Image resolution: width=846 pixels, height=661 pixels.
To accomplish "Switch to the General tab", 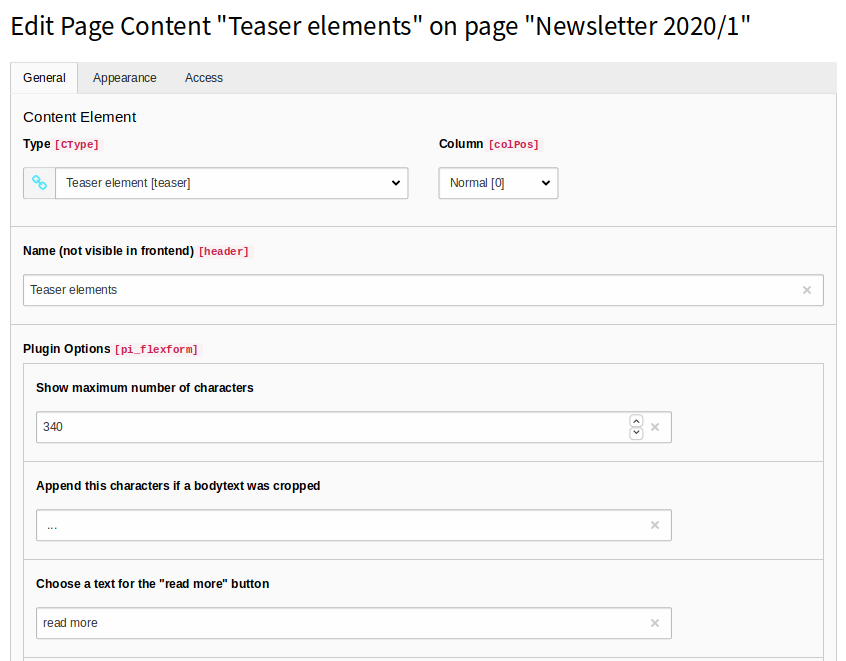I will click(x=44, y=78).
